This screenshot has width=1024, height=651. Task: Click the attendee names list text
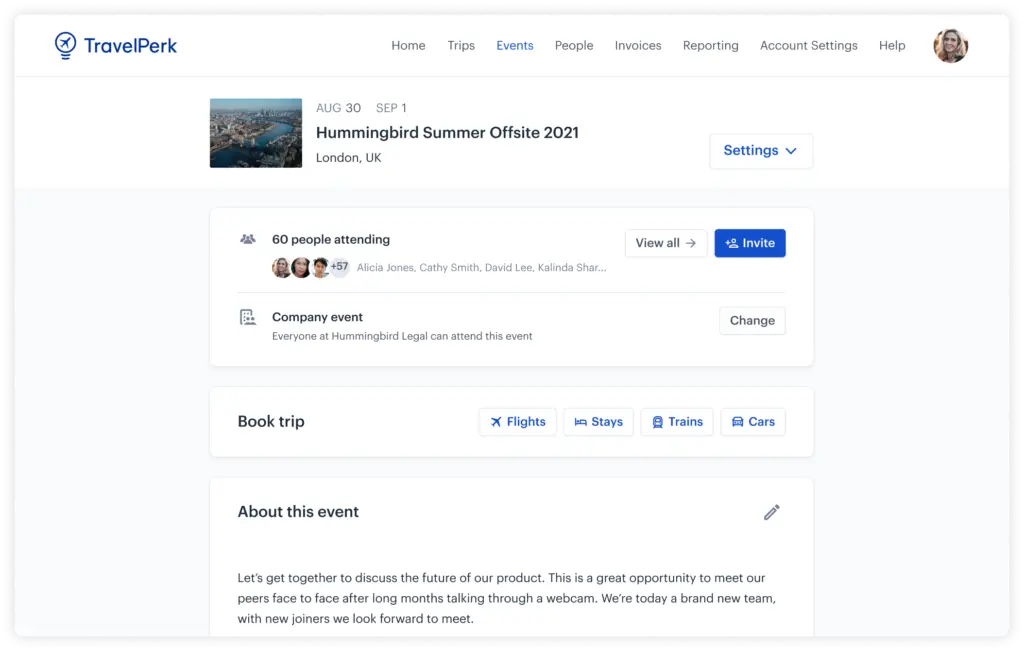[x=481, y=267]
